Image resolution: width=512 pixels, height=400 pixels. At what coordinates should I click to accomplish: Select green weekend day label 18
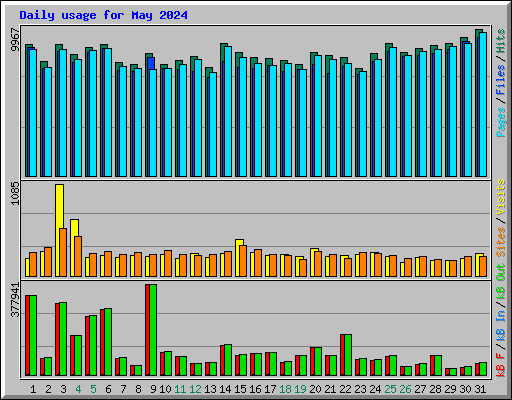coord(285,389)
